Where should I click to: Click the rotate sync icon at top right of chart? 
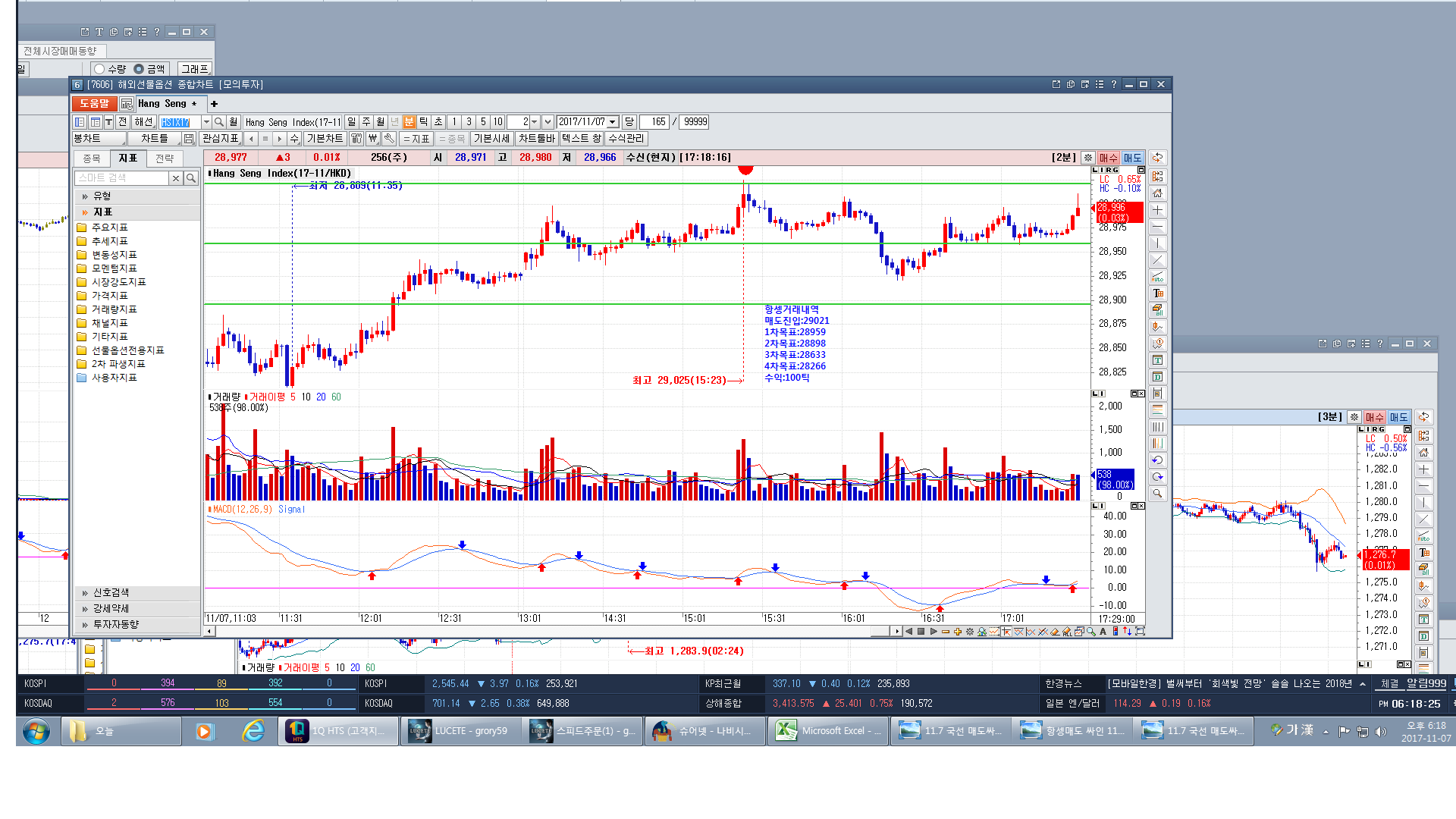tap(1157, 158)
